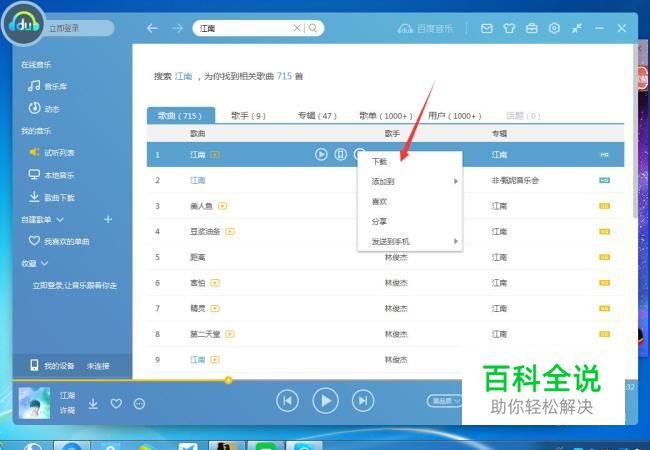Skip to next track
The image size is (650, 450).
363,401
